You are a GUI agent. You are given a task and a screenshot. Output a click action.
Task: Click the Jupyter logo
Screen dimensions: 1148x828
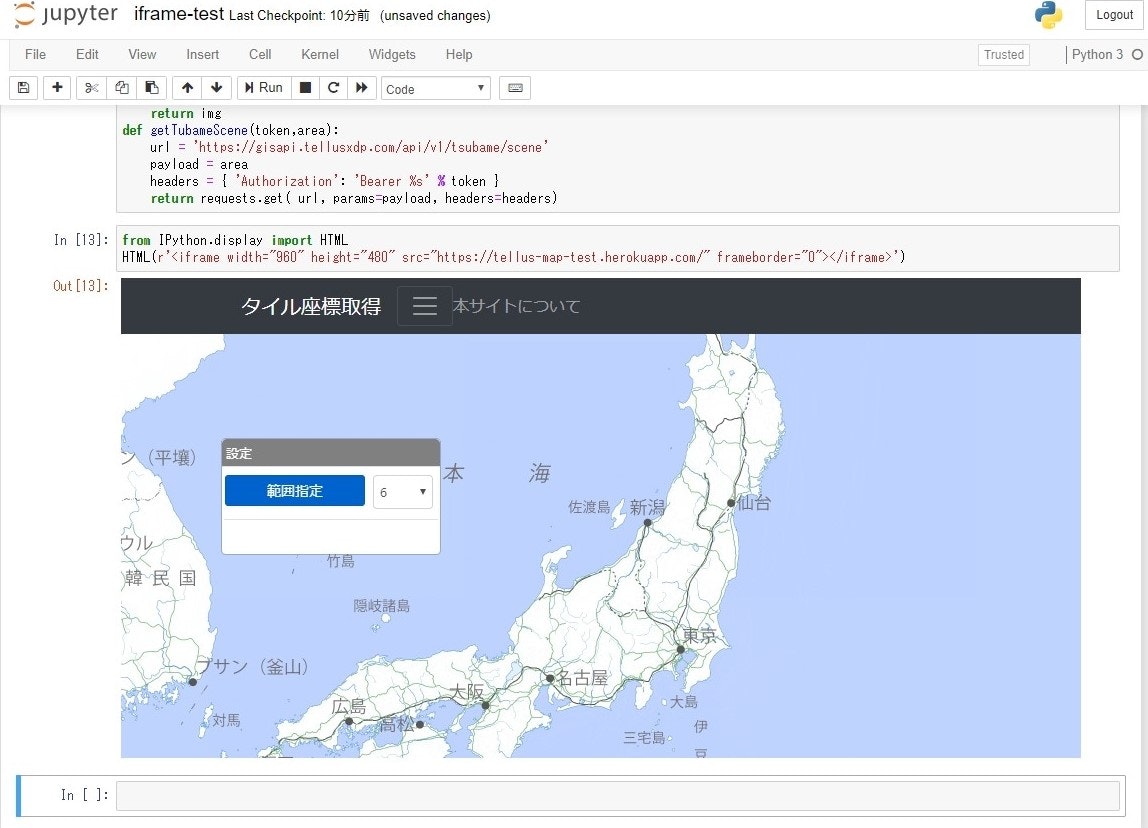click(x=66, y=15)
